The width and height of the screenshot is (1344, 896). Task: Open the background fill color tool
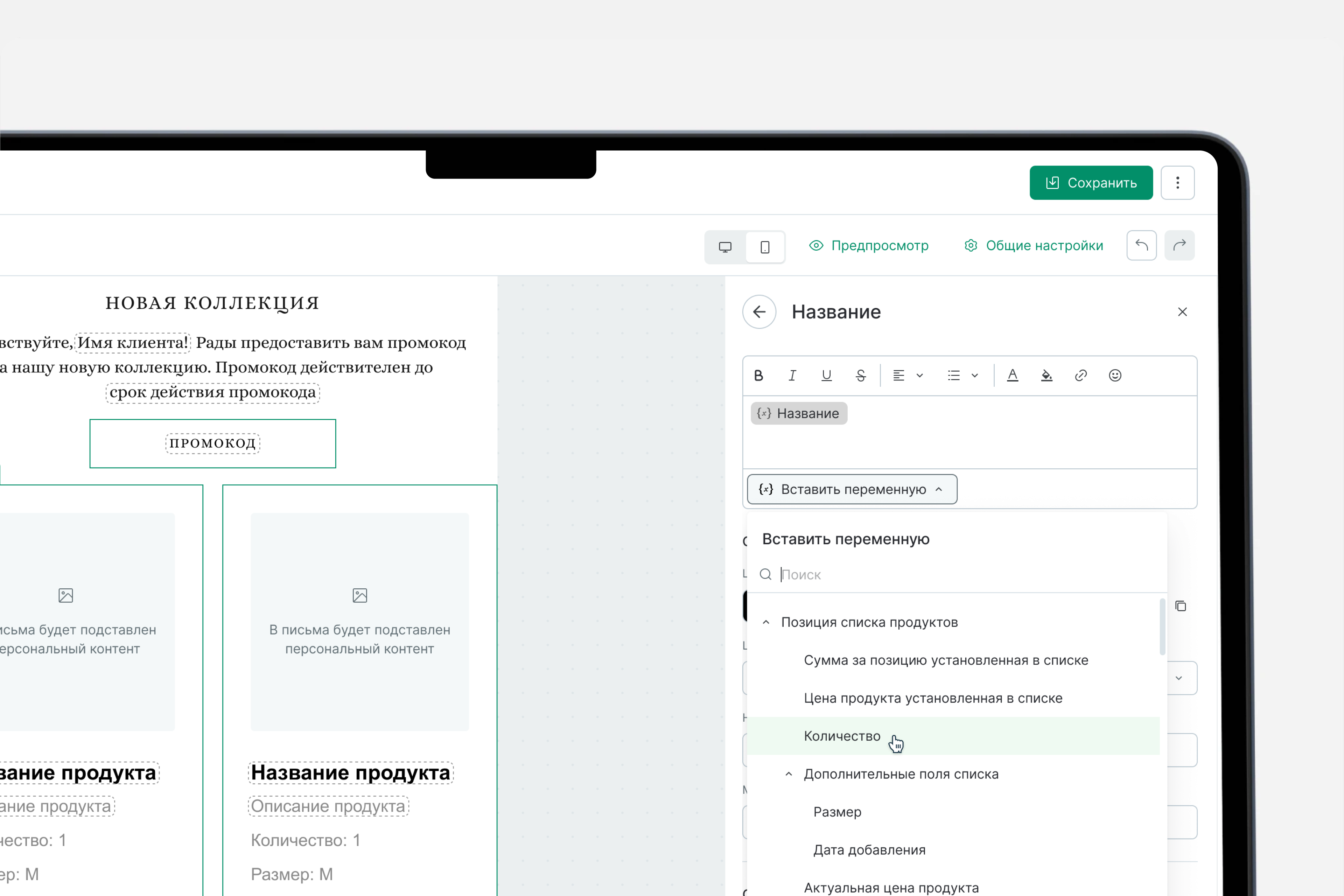pos(1046,376)
